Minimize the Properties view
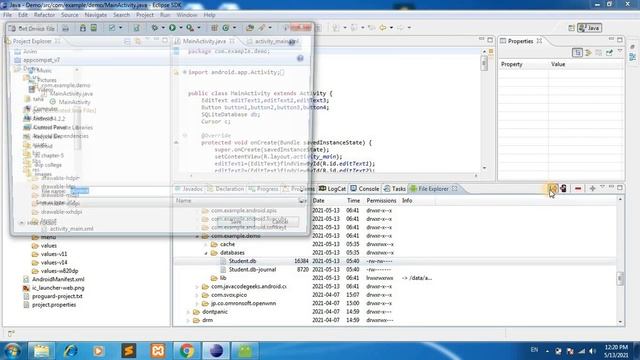640x360 pixels. (611, 40)
